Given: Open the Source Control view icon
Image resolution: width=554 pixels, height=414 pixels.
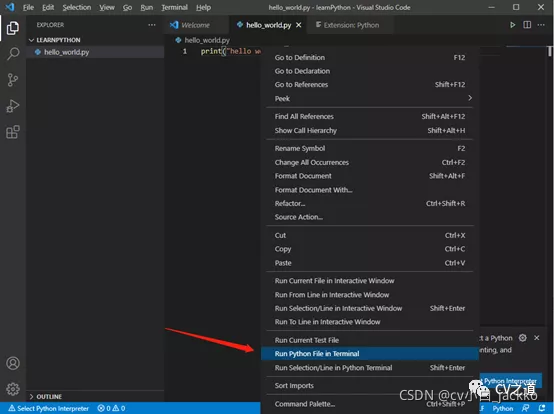Looking at the screenshot, I should (x=13, y=80).
